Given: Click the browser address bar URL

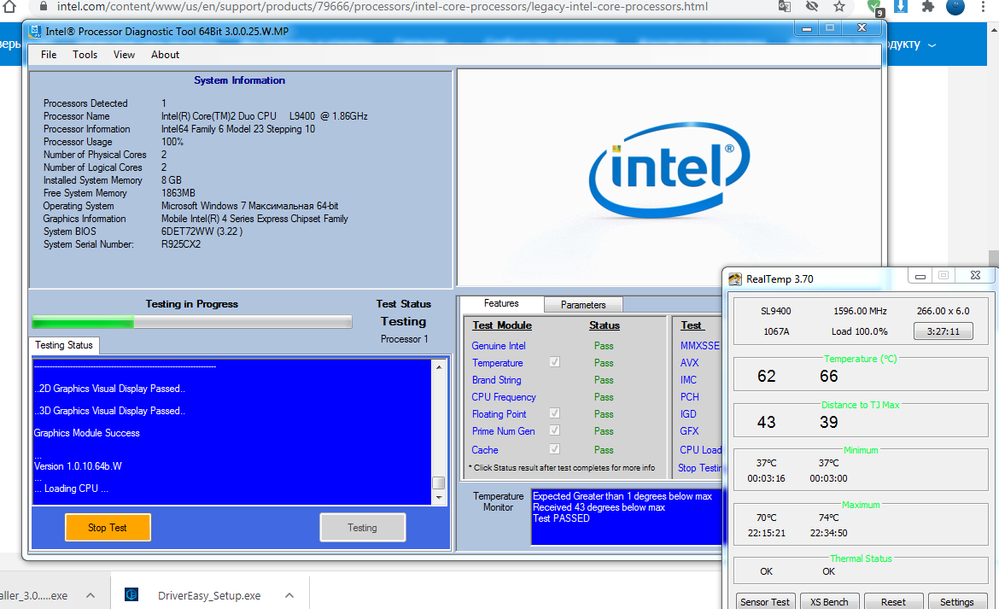Looking at the screenshot, I should coord(382,6).
